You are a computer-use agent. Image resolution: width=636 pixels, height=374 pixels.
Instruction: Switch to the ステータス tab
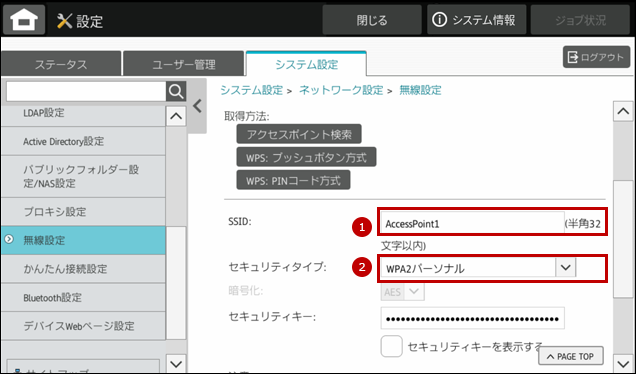coord(61,64)
